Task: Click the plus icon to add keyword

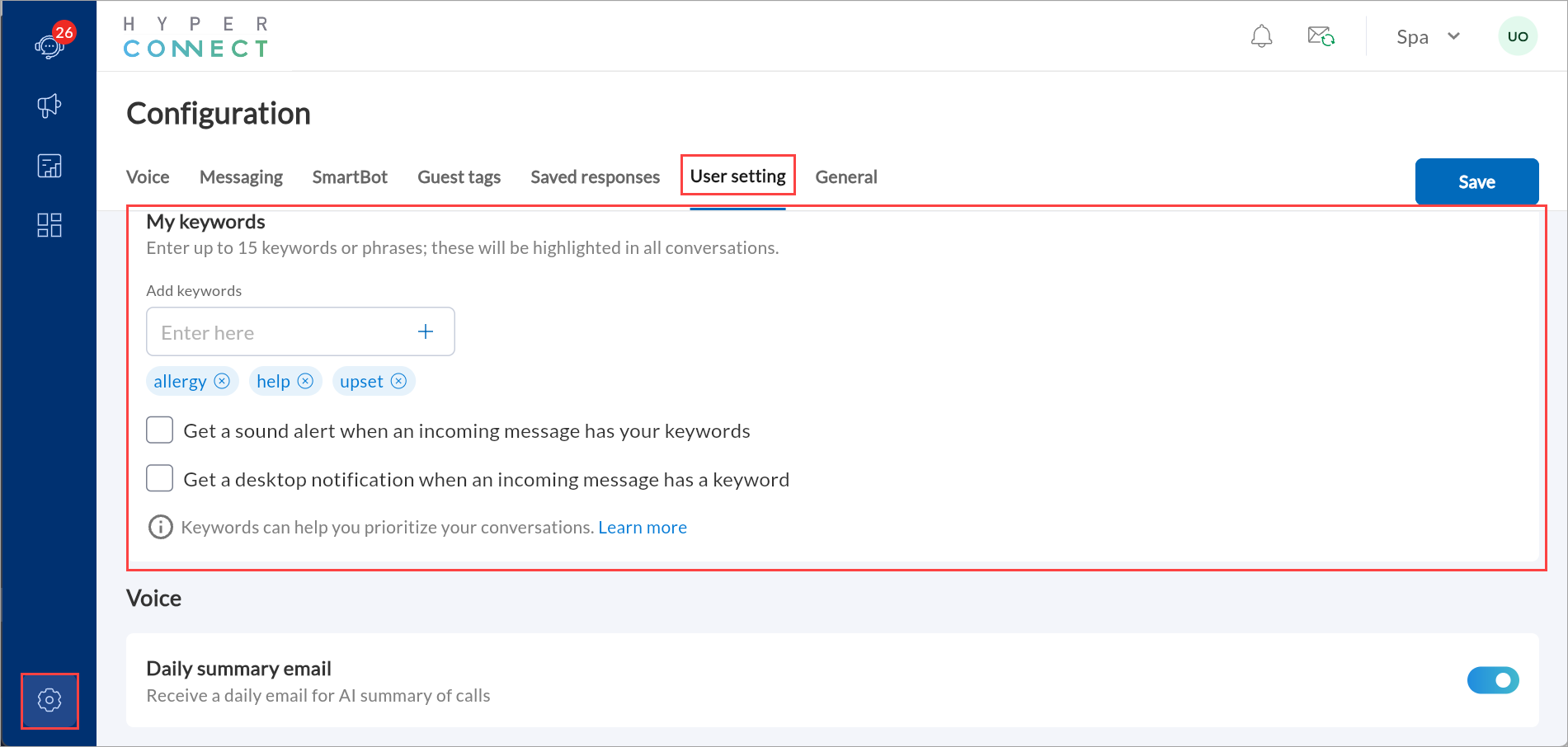Action: pos(426,331)
